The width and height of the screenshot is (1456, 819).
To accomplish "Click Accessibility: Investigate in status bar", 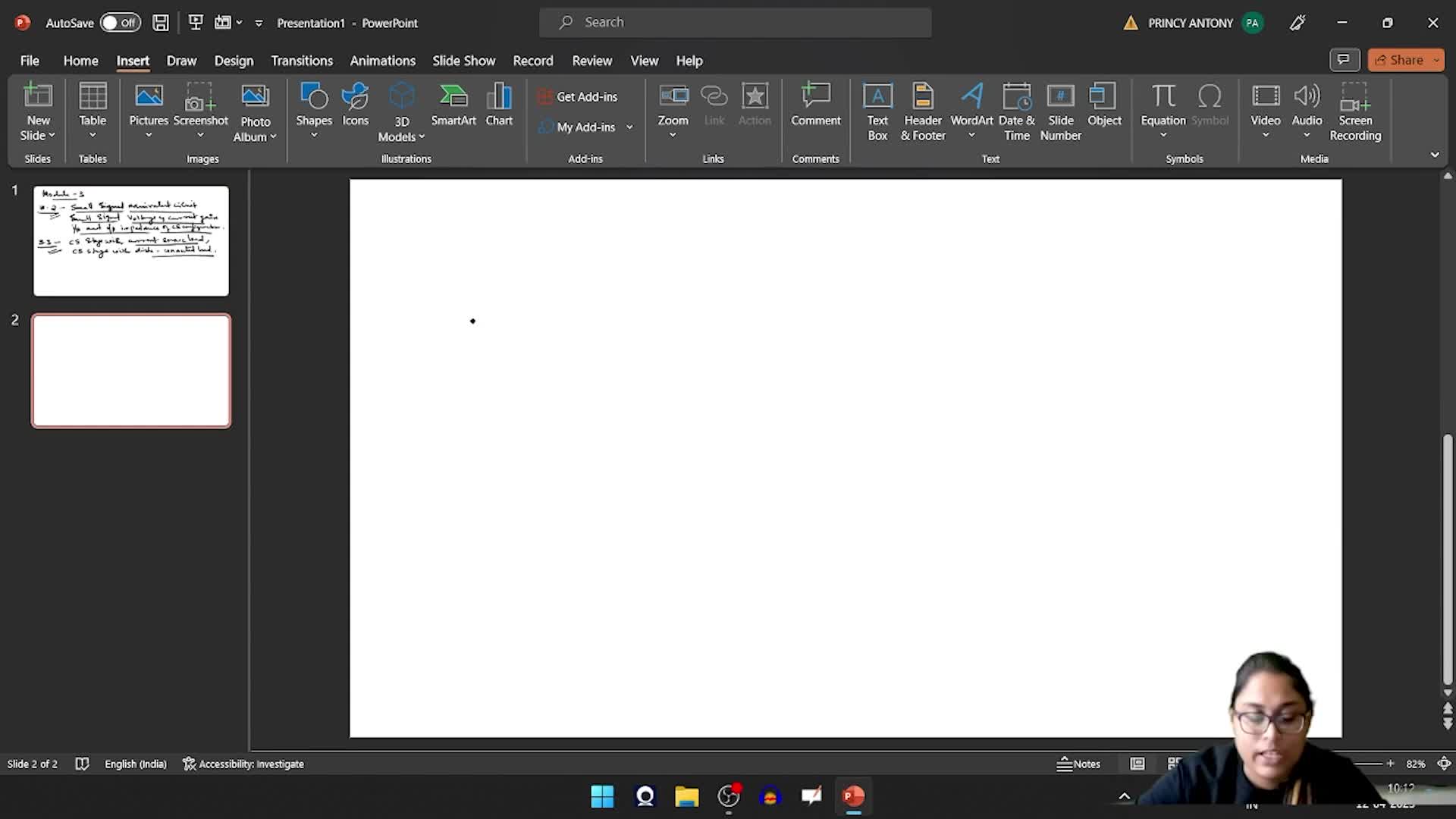I will coord(243,764).
